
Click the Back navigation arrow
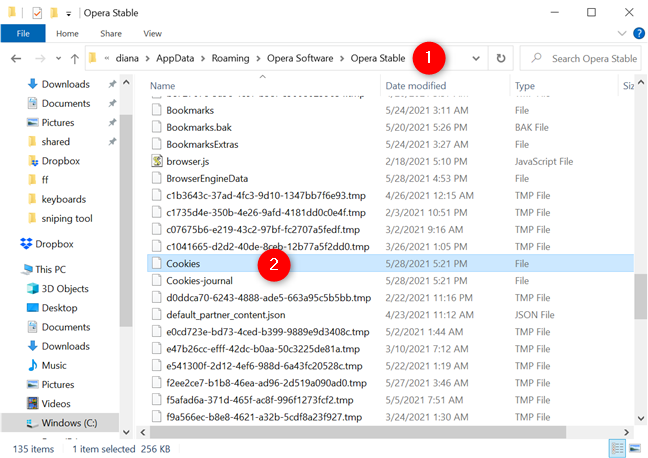click(16, 58)
